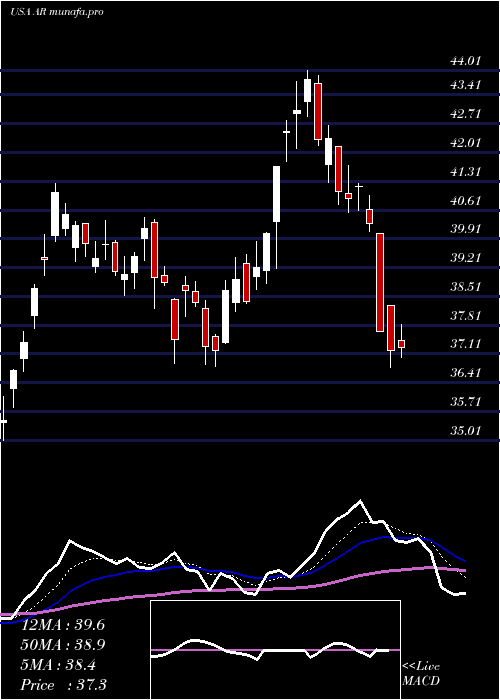Click the 44.01 price axis label
This screenshot has height=700, width=500.
click(x=465, y=61)
